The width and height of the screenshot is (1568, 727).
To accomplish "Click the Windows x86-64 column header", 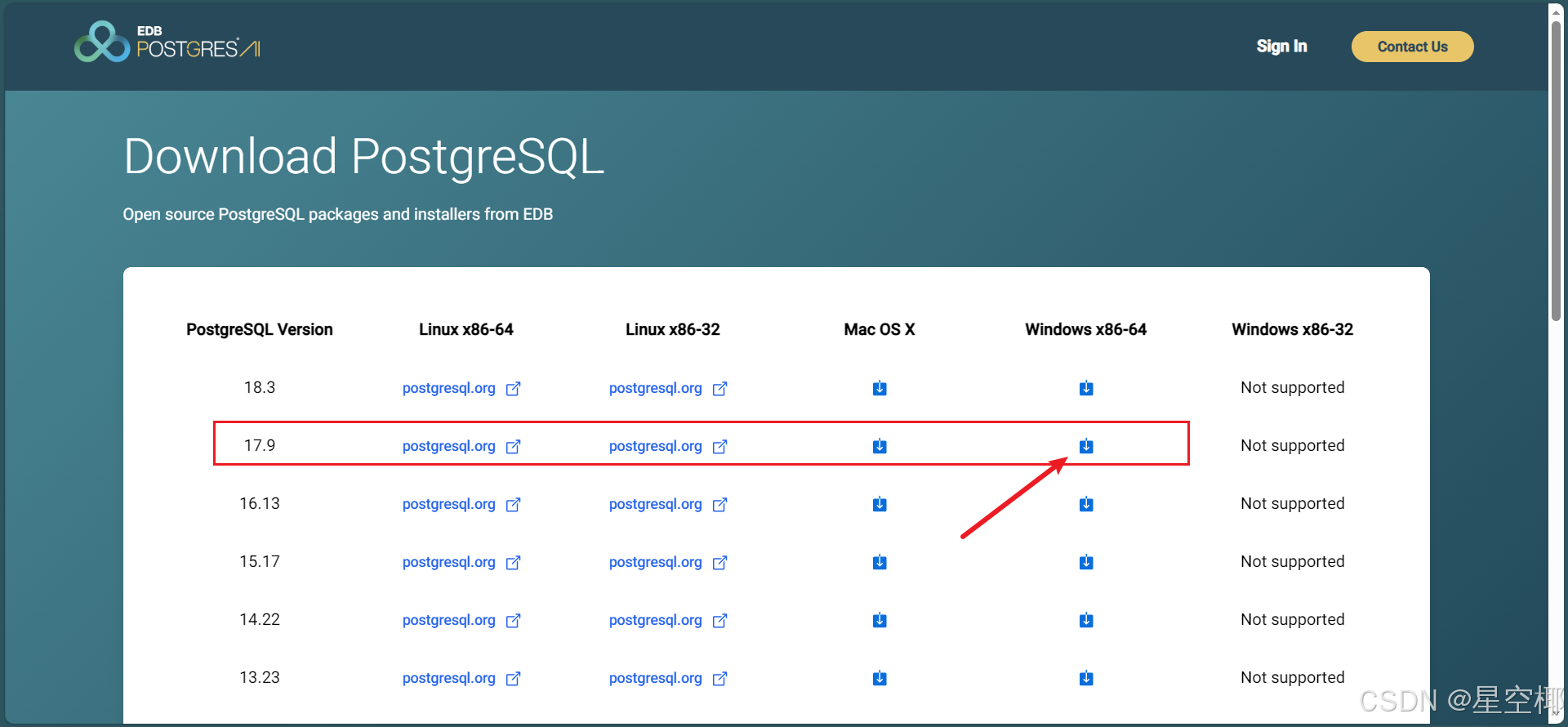I will [x=1086, y=329].
